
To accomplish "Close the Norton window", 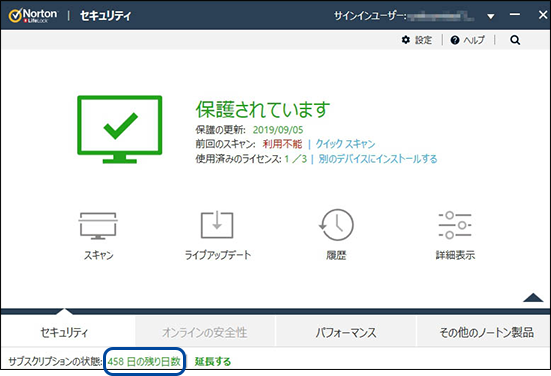I will click(x=543, y=15).
